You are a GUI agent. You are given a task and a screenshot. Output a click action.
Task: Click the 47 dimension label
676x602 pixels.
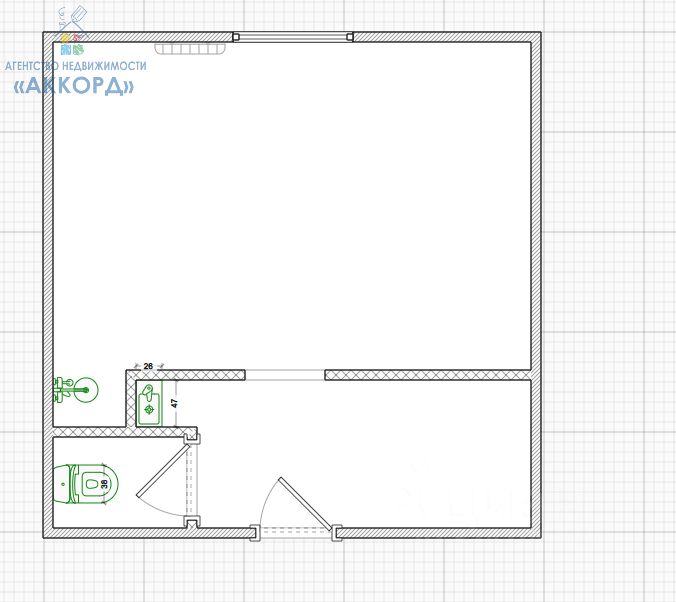pos(174,403)
